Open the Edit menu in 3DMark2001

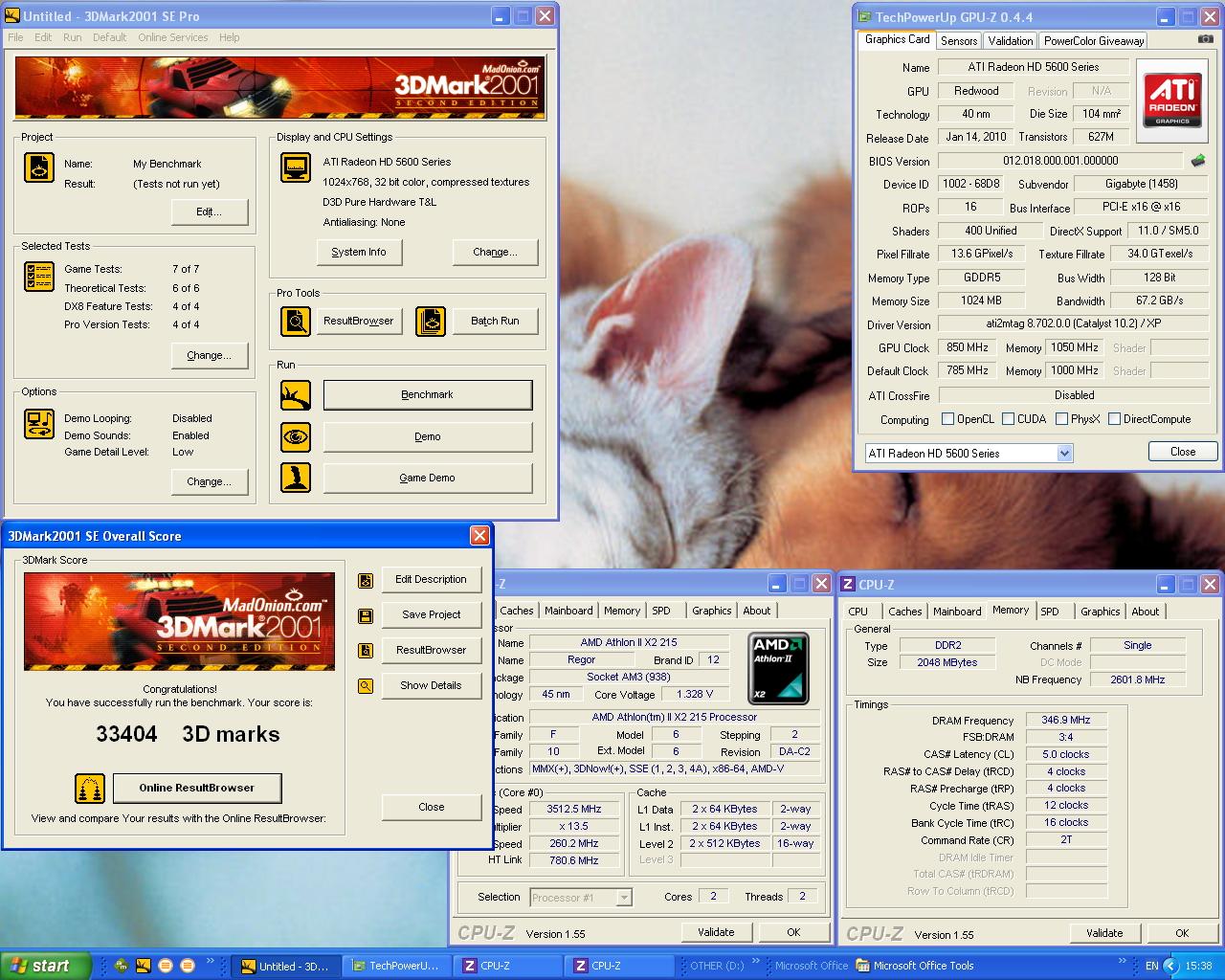click(43, 37)
